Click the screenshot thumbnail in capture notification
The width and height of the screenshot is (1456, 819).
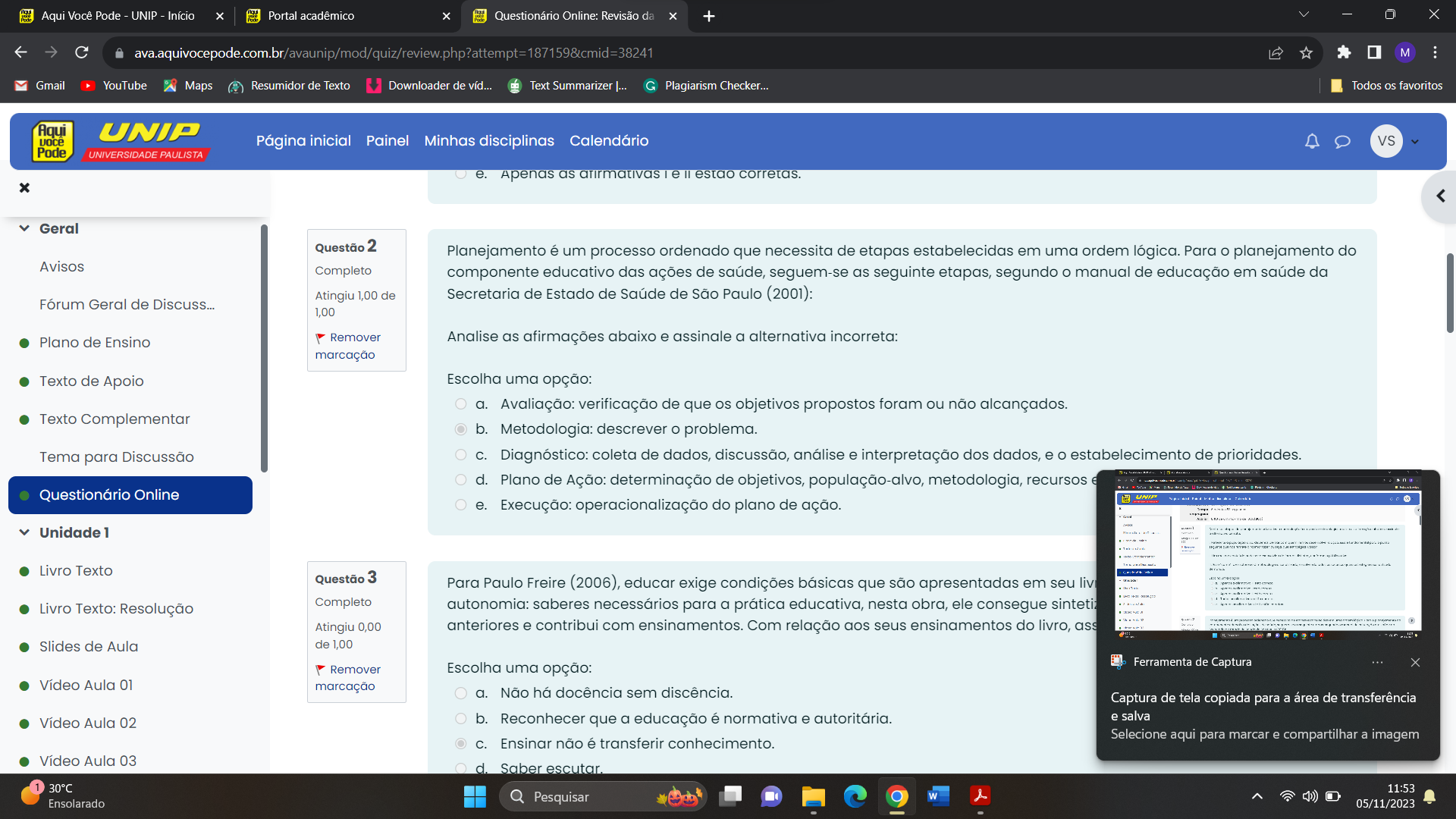(1267, 555)
